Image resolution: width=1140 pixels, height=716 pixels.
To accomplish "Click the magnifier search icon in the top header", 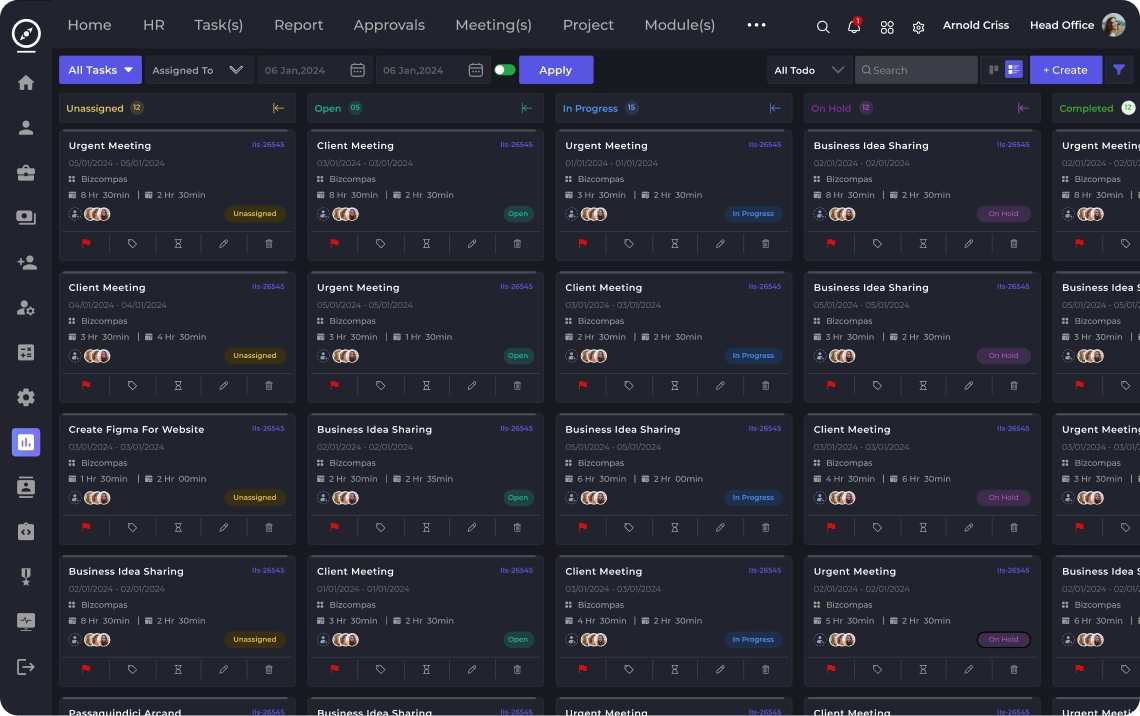I will (x=823, y=27).
